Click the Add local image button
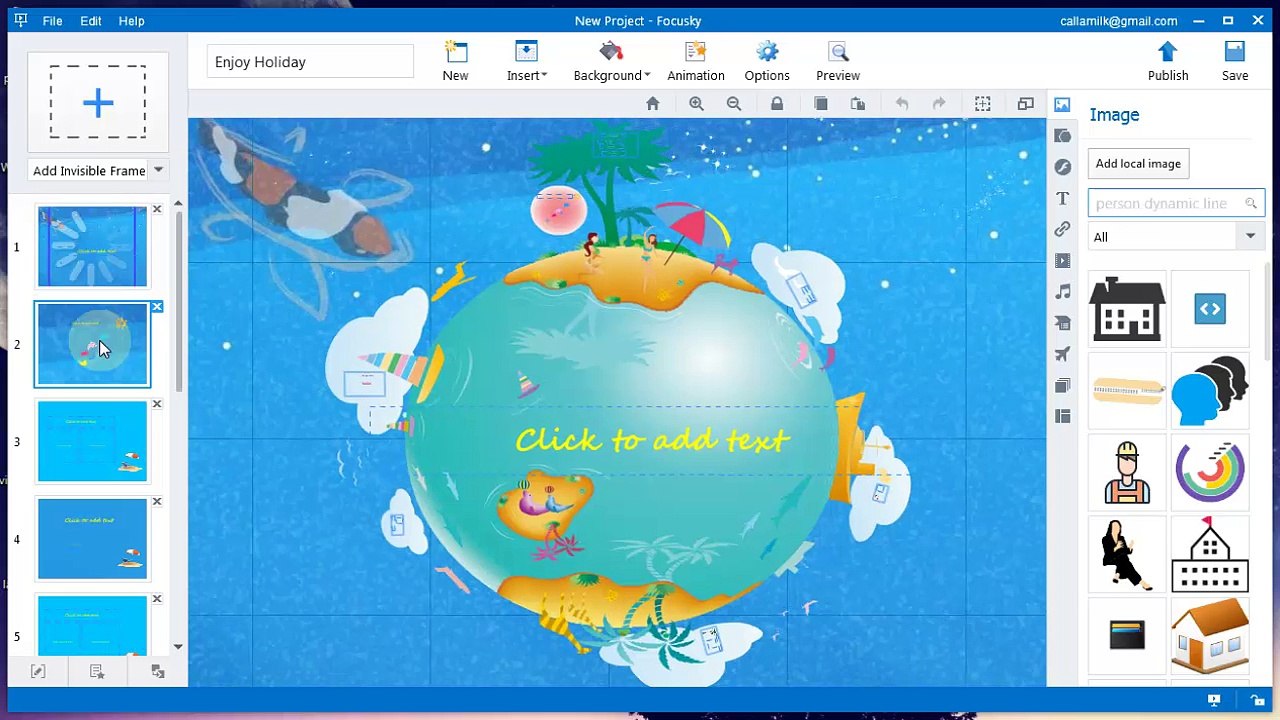This screenshot has width=1280, height=720. (1138, 164)
